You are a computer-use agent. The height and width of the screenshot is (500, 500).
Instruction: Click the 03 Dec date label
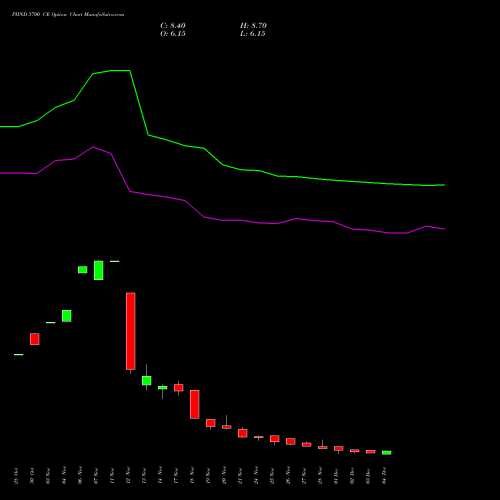click(x=368, y=476)
